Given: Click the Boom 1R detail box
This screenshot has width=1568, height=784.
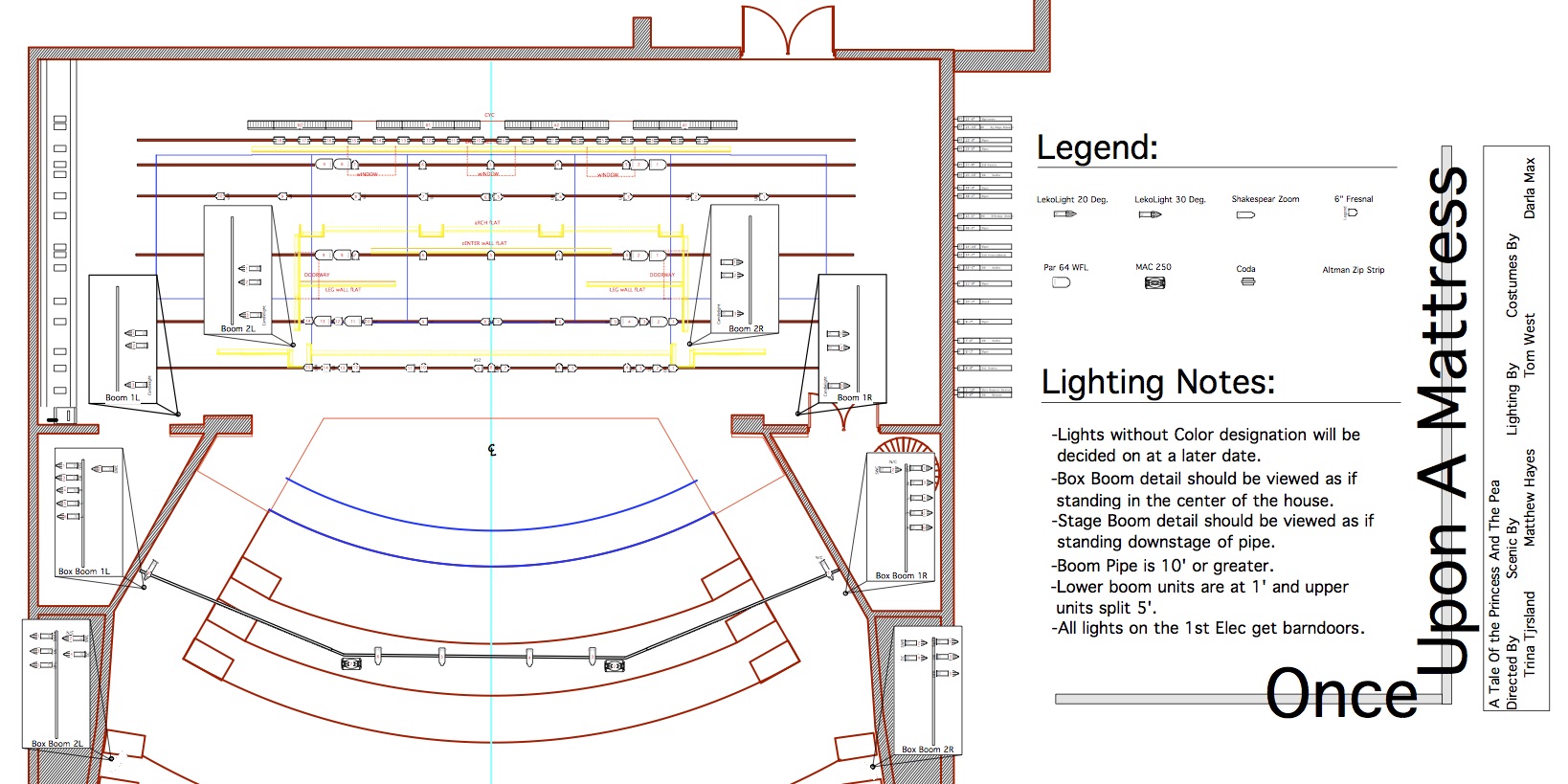Looking at the screenshot, I should pos(852,338).
